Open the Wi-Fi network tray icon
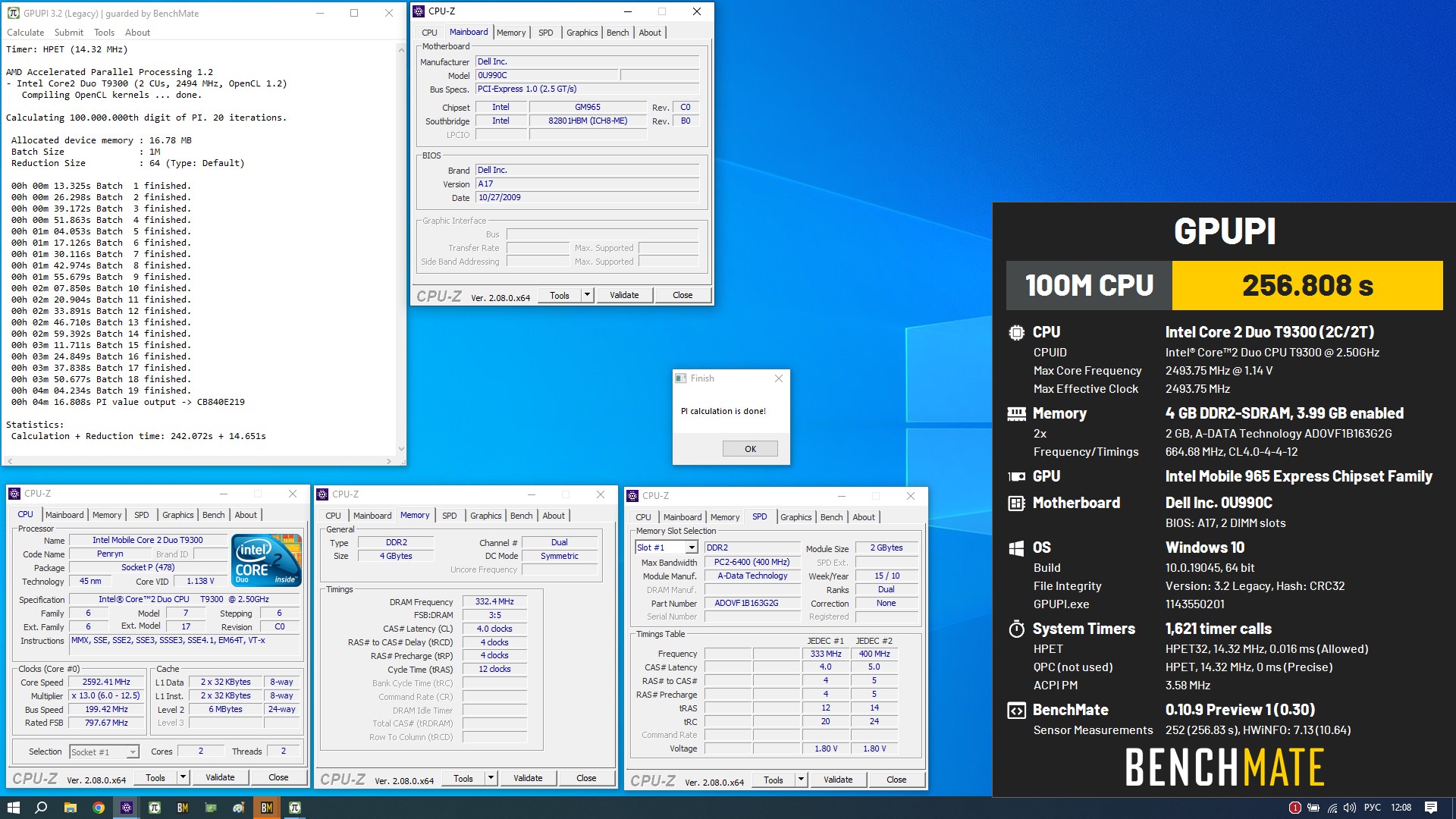 click(x=1332, y=808)
